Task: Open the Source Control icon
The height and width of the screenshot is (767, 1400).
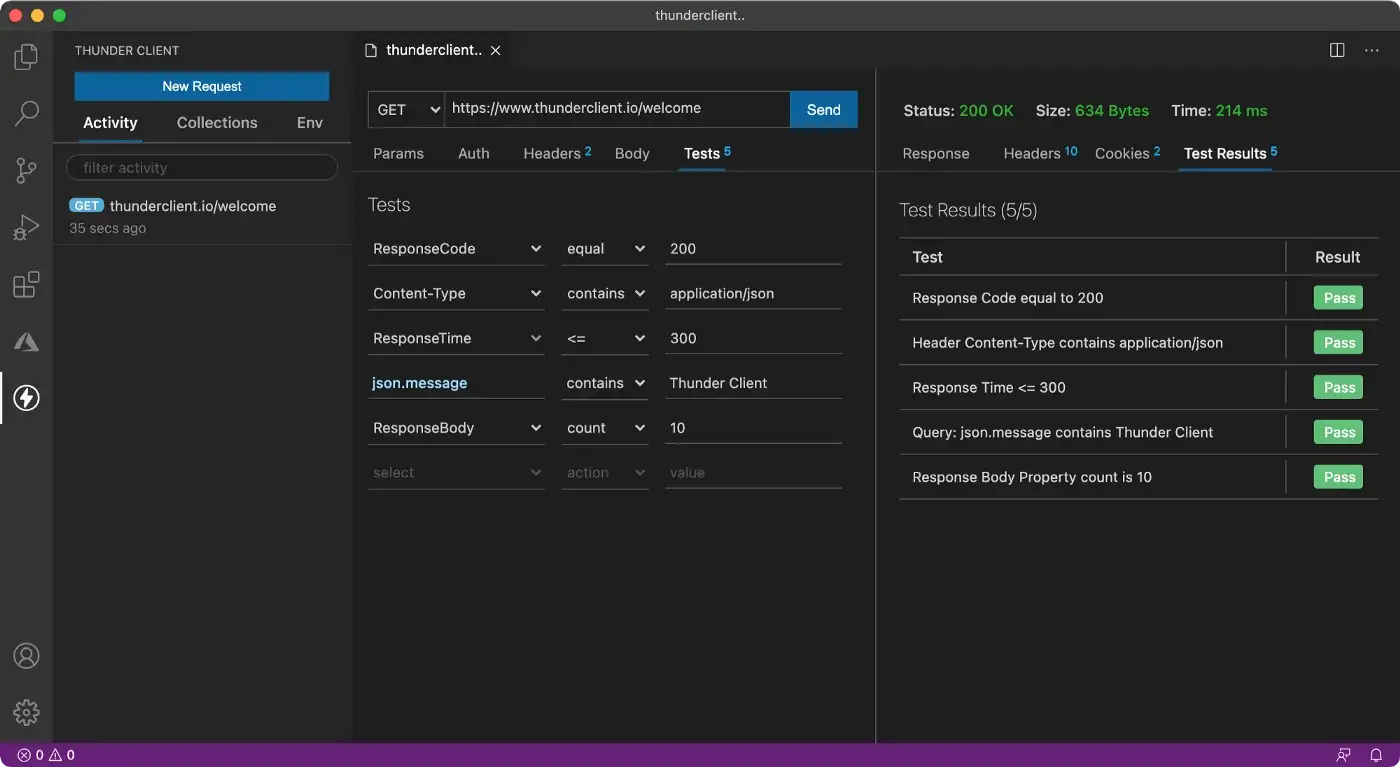Action: pos(26,170)
